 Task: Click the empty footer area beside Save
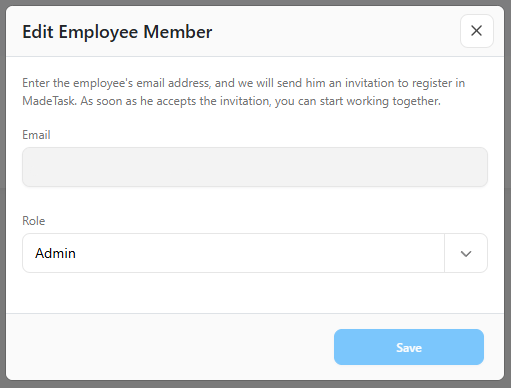pyautogui.click(x=170, y=347)
